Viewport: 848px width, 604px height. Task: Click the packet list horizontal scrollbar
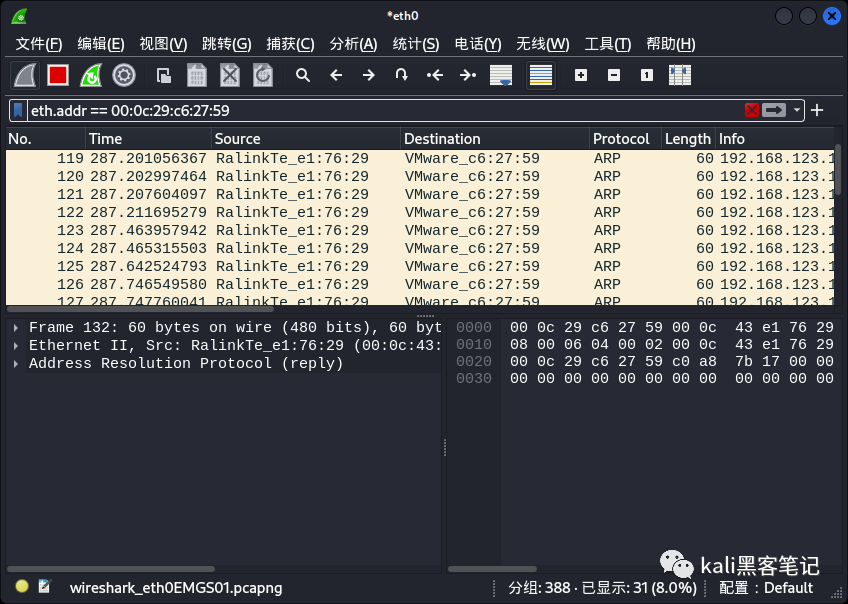(140, 309)
